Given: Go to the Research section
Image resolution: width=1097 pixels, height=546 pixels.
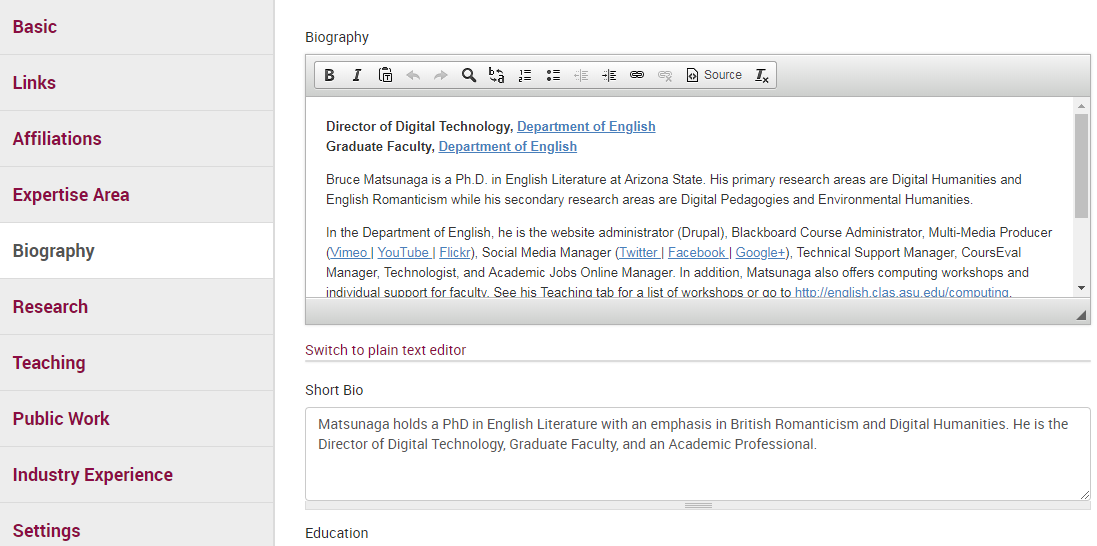Looking at the screenshot, I should [x=50, y=307].
